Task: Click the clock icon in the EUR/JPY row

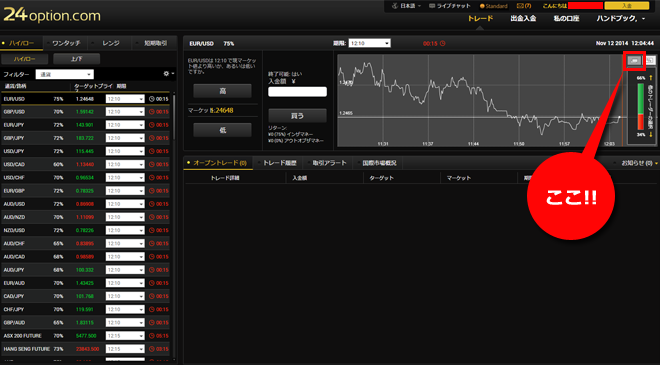Action: 152,125
